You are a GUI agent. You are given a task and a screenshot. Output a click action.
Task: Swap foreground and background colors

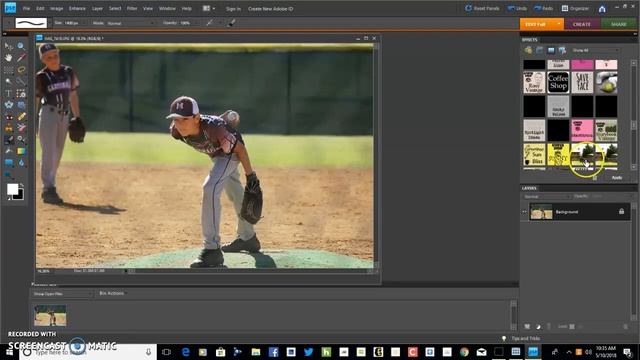point(22,186)
